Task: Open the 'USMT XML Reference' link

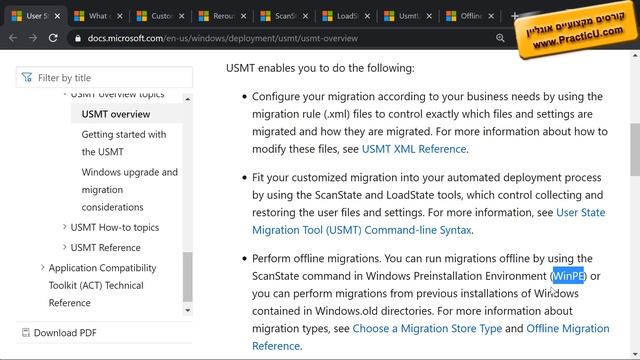Action: [414, 149]
